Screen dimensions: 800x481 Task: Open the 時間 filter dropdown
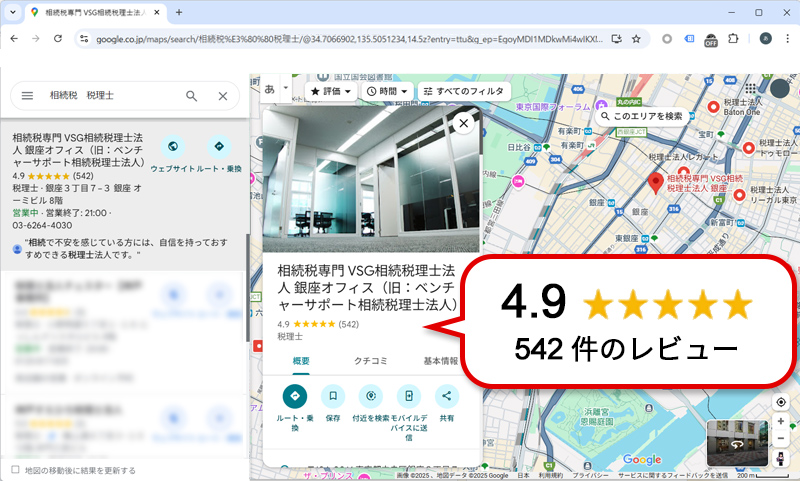click(387, 91)
